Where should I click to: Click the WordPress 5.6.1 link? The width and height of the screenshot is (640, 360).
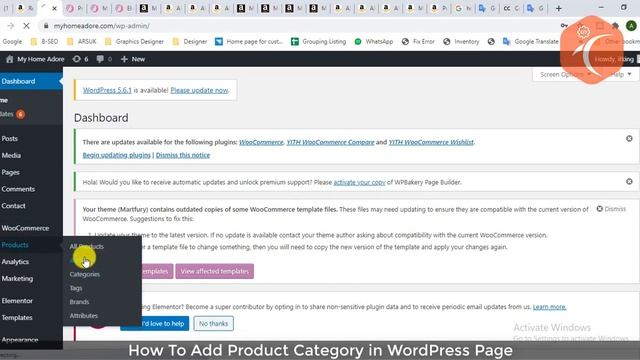tap(107, 90)
